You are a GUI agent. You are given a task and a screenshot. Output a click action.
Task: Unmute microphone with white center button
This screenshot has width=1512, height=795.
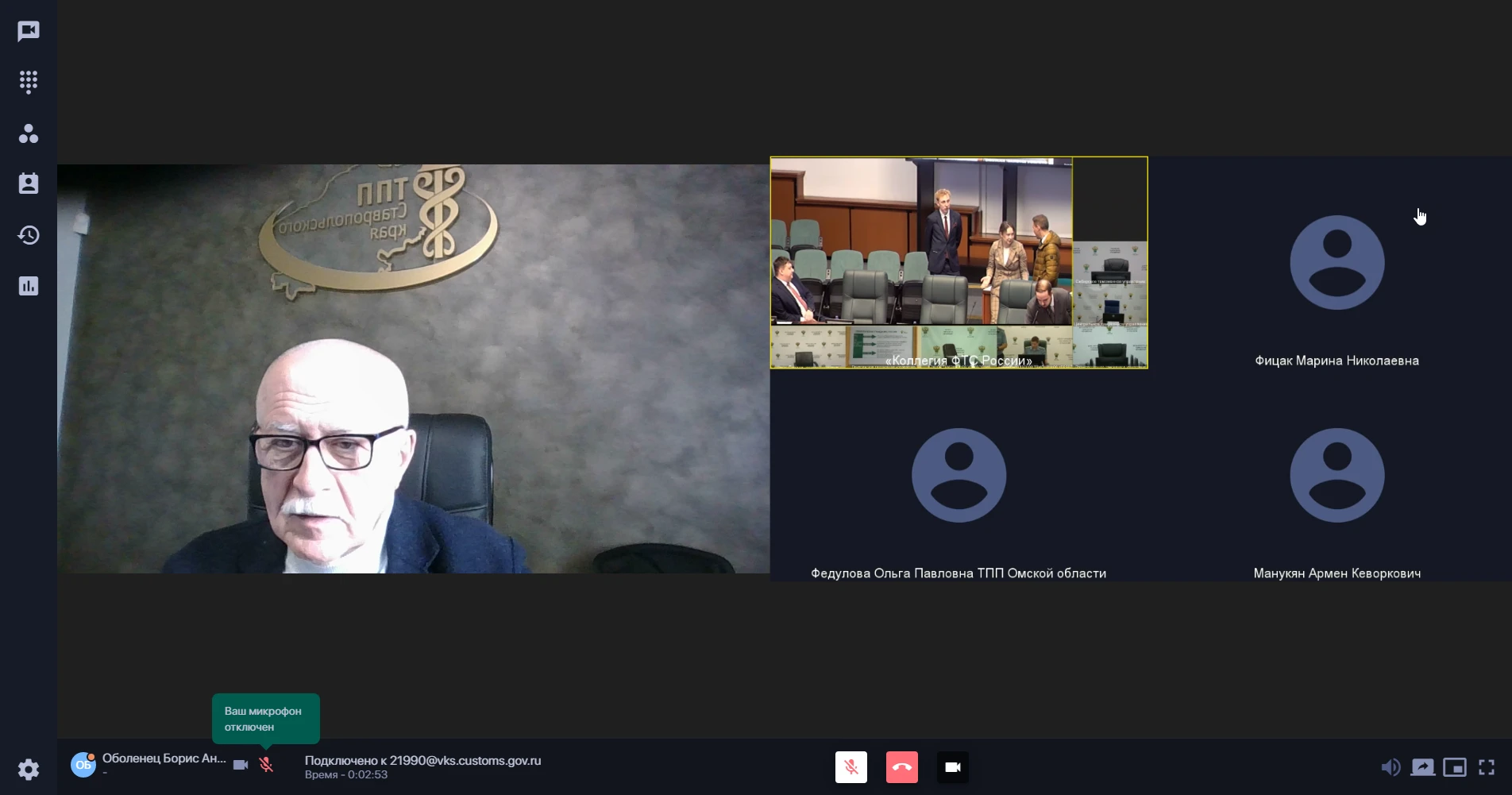pyautogui.click(x=851, y=767)
